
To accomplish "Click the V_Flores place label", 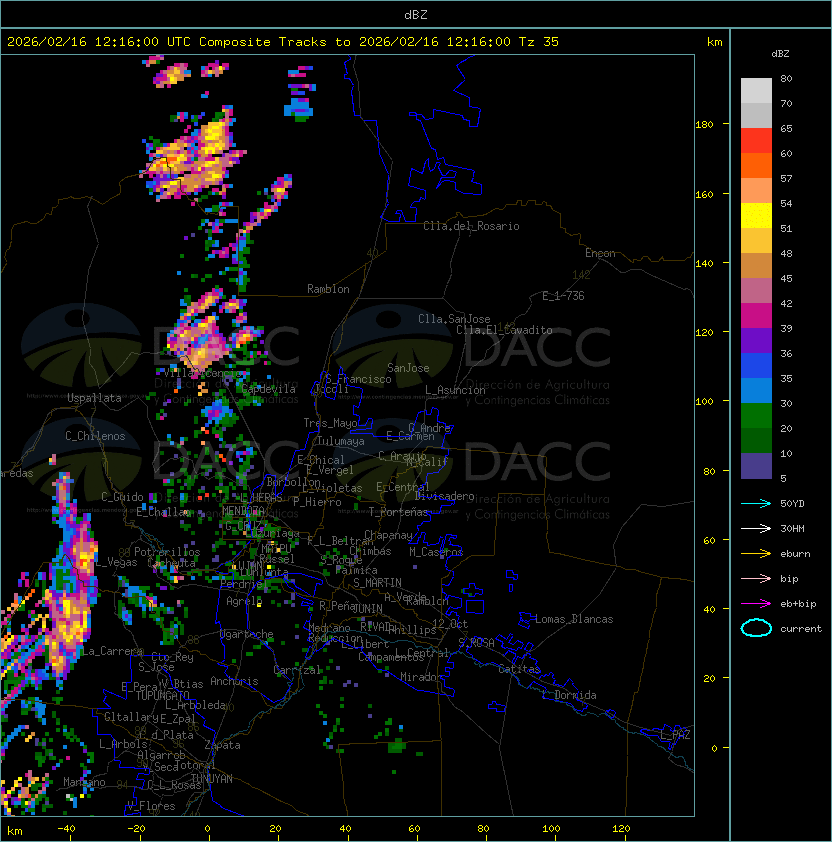I will (151, 806).
